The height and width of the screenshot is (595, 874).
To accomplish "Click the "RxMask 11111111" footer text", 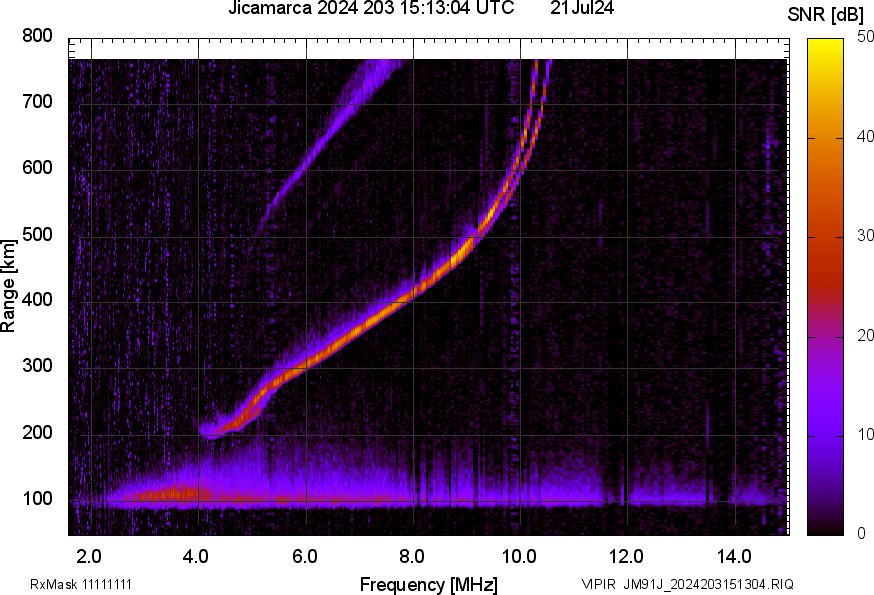I will 81,585.
